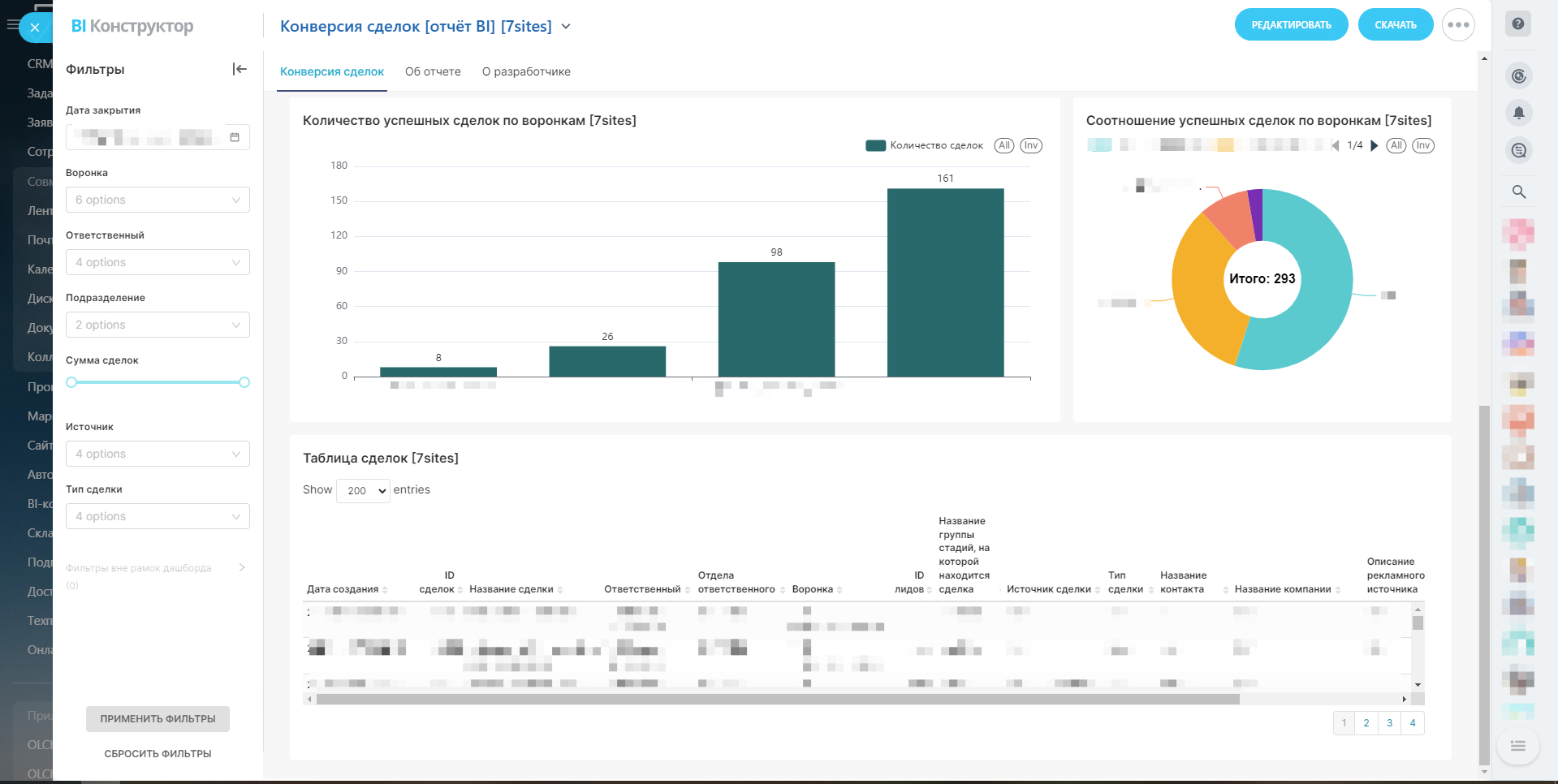1558x784 pixels.
Task: Click the СКАЧАТЬ button
Action: click(x=1395, y=25)
